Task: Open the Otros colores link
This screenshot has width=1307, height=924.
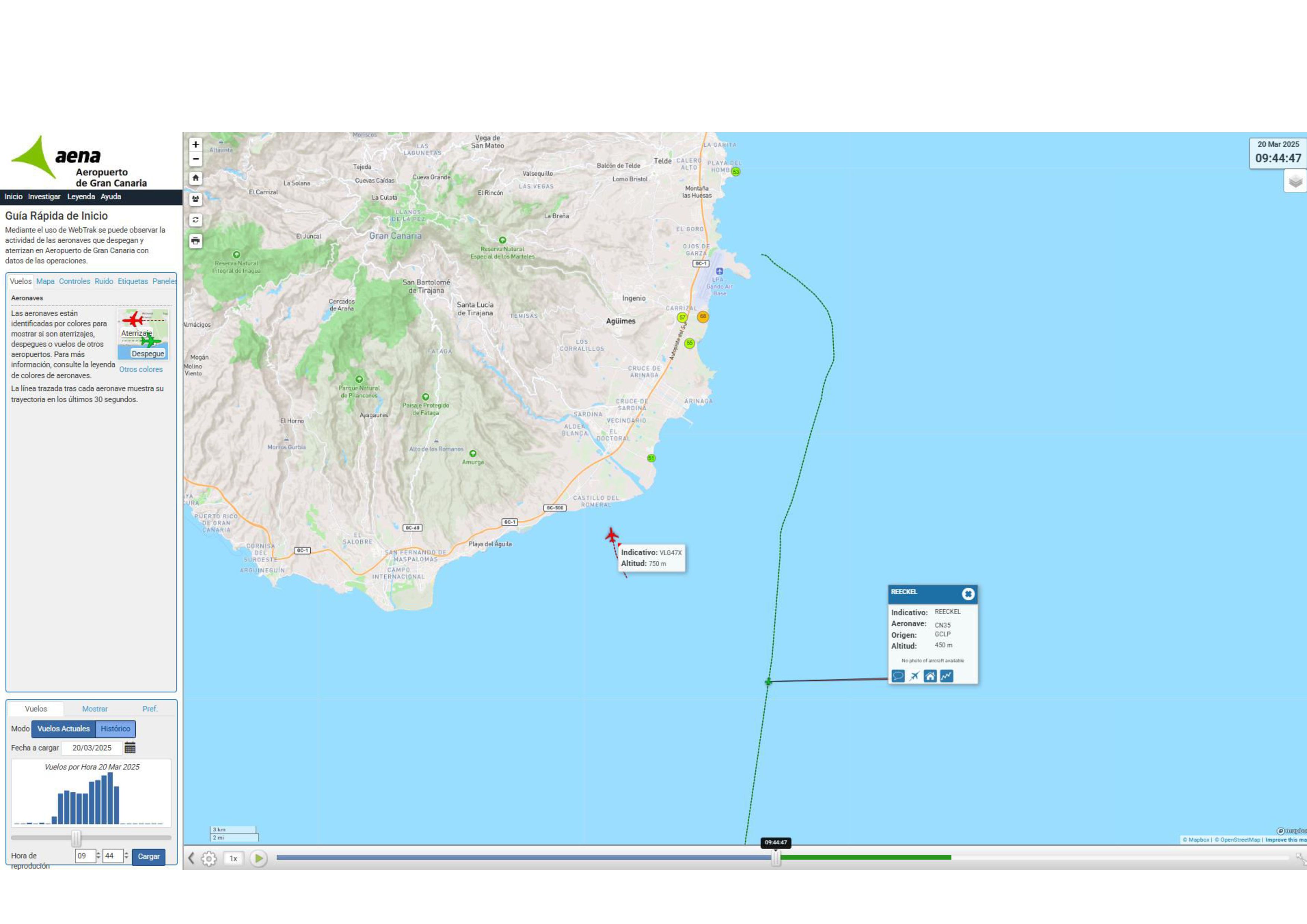Action: [140, 370]
